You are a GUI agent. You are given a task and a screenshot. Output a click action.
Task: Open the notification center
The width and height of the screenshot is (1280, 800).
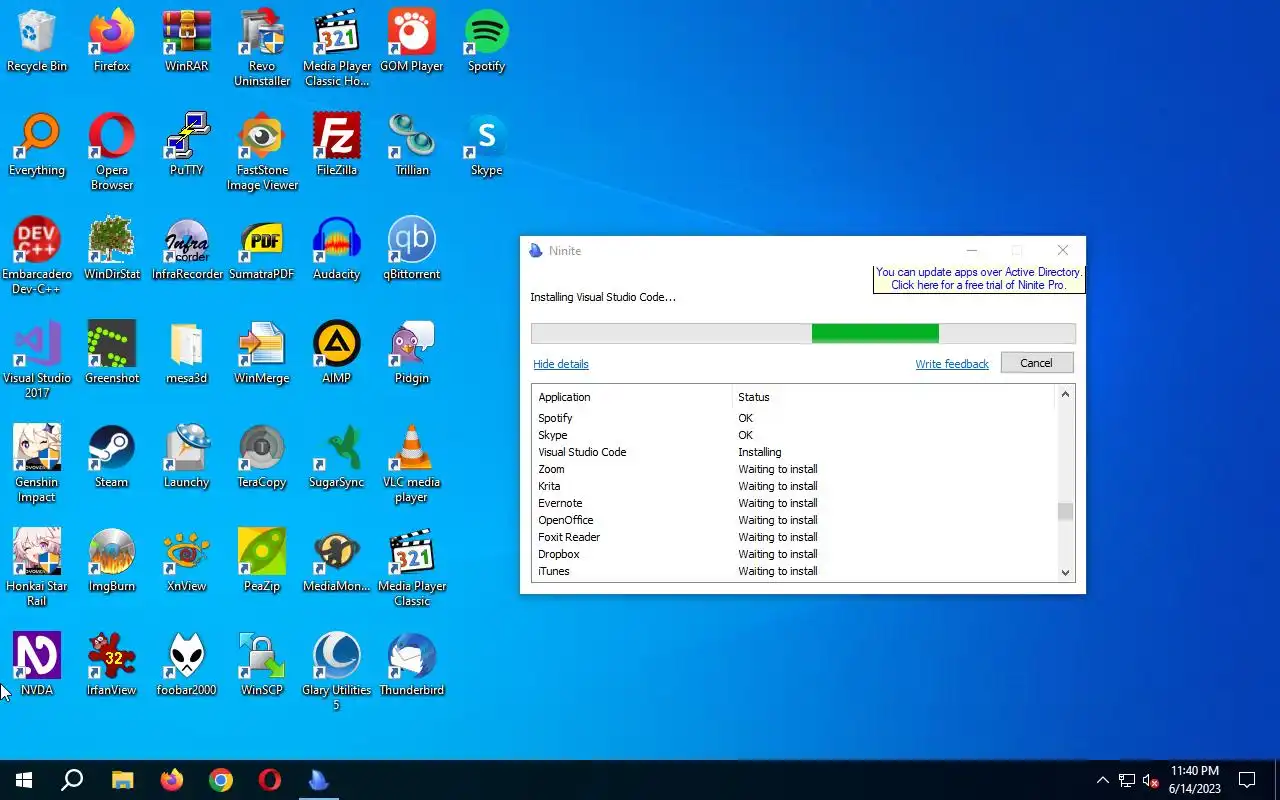pos(1247,780)
